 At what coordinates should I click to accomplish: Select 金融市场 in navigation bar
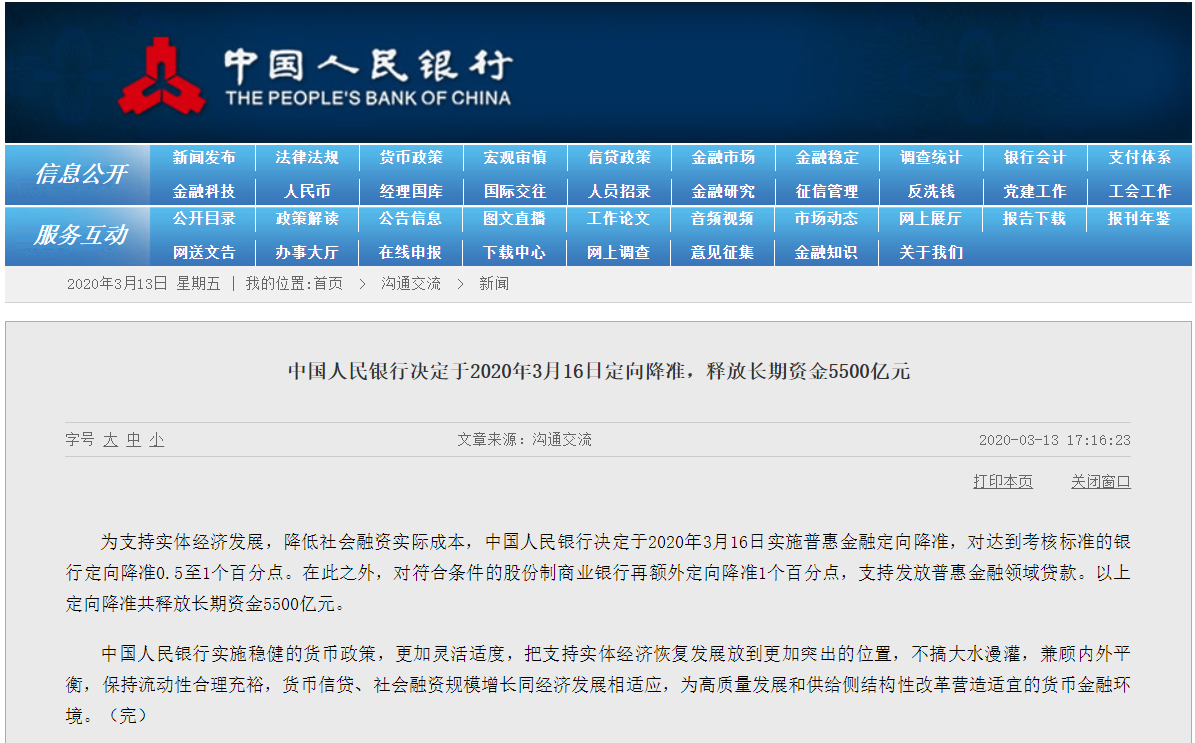[x=723, y=158]
